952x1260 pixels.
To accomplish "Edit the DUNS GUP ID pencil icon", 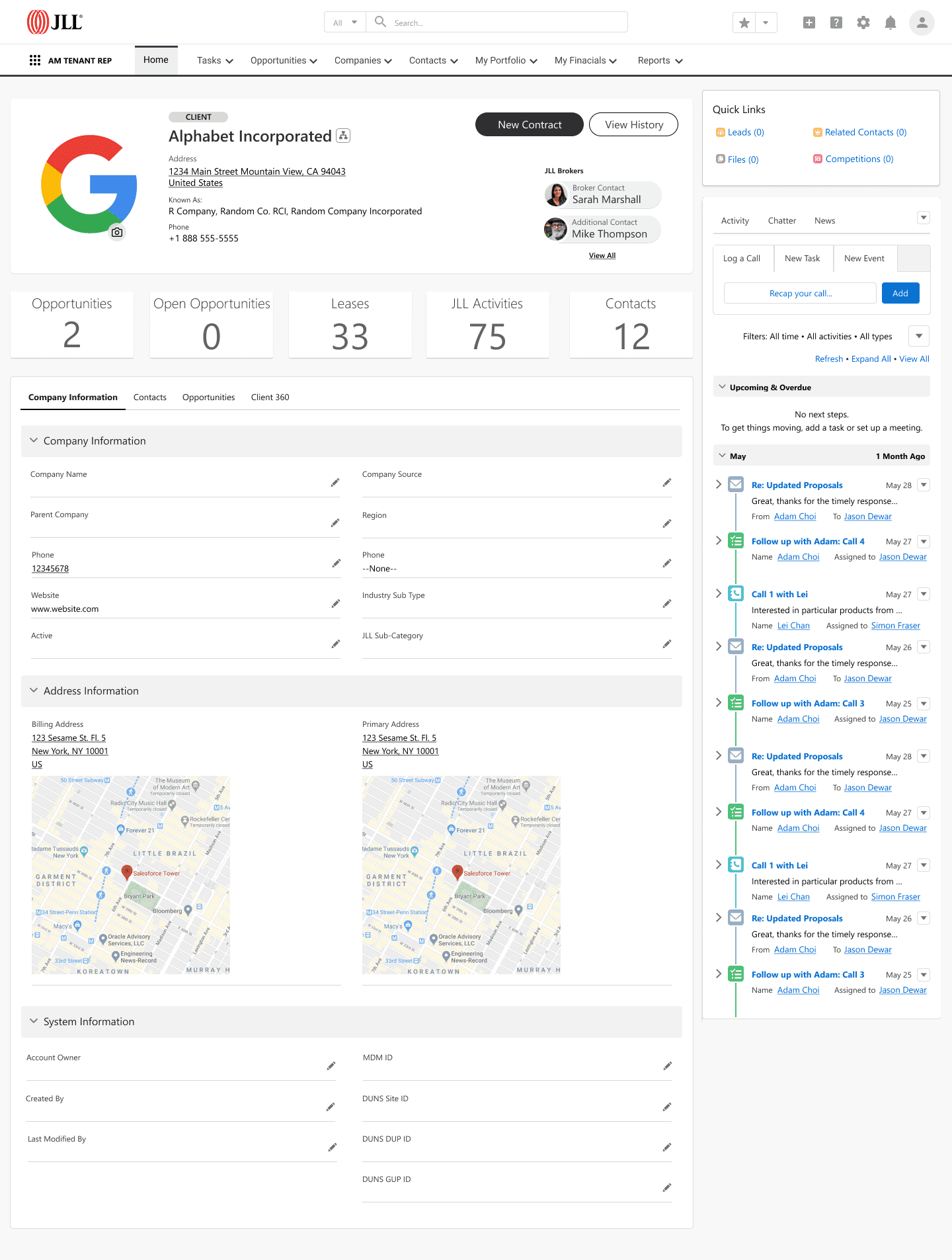I will pyautogui.click(x=667, y=1188).
